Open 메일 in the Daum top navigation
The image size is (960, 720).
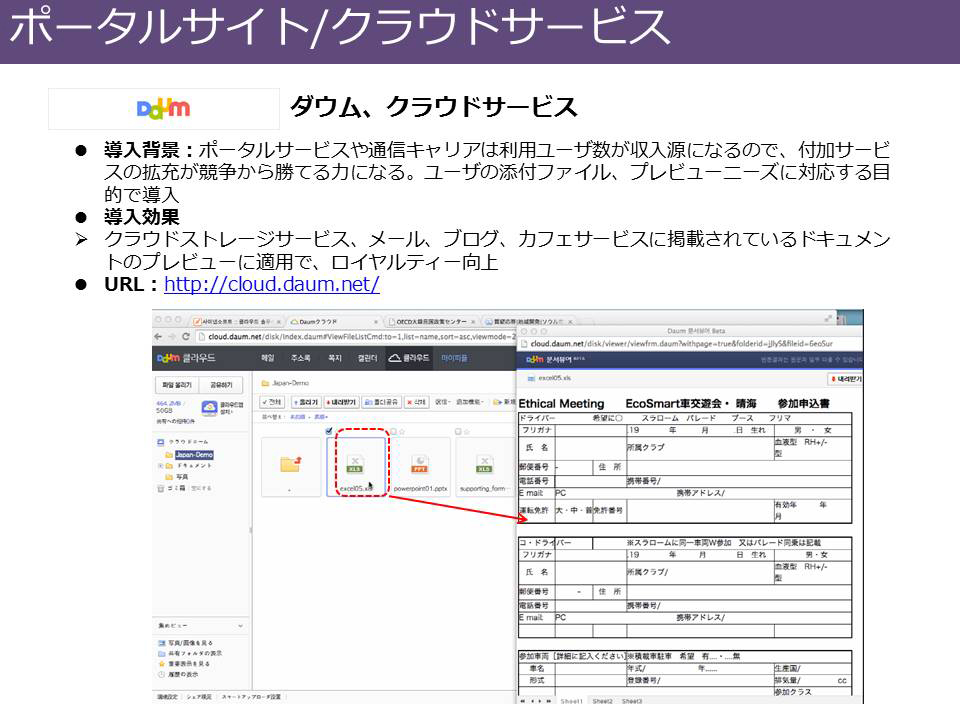click(268, 358)
